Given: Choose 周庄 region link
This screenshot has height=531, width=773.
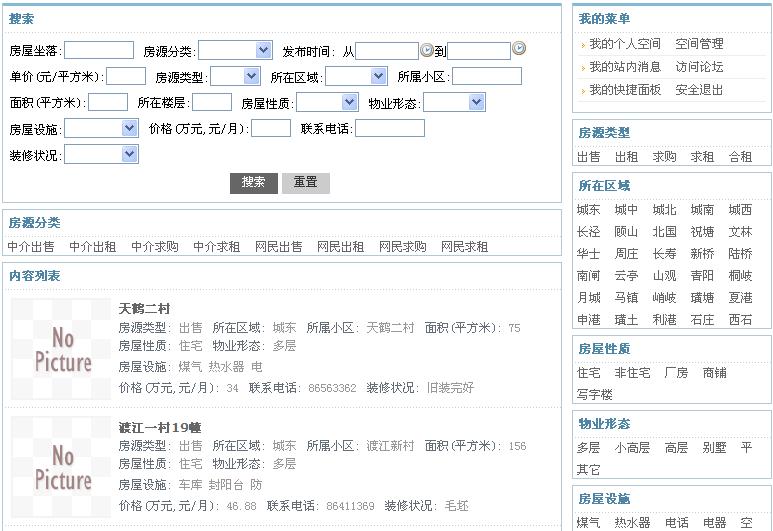Looking at the screenshot, I should [627, 254].
